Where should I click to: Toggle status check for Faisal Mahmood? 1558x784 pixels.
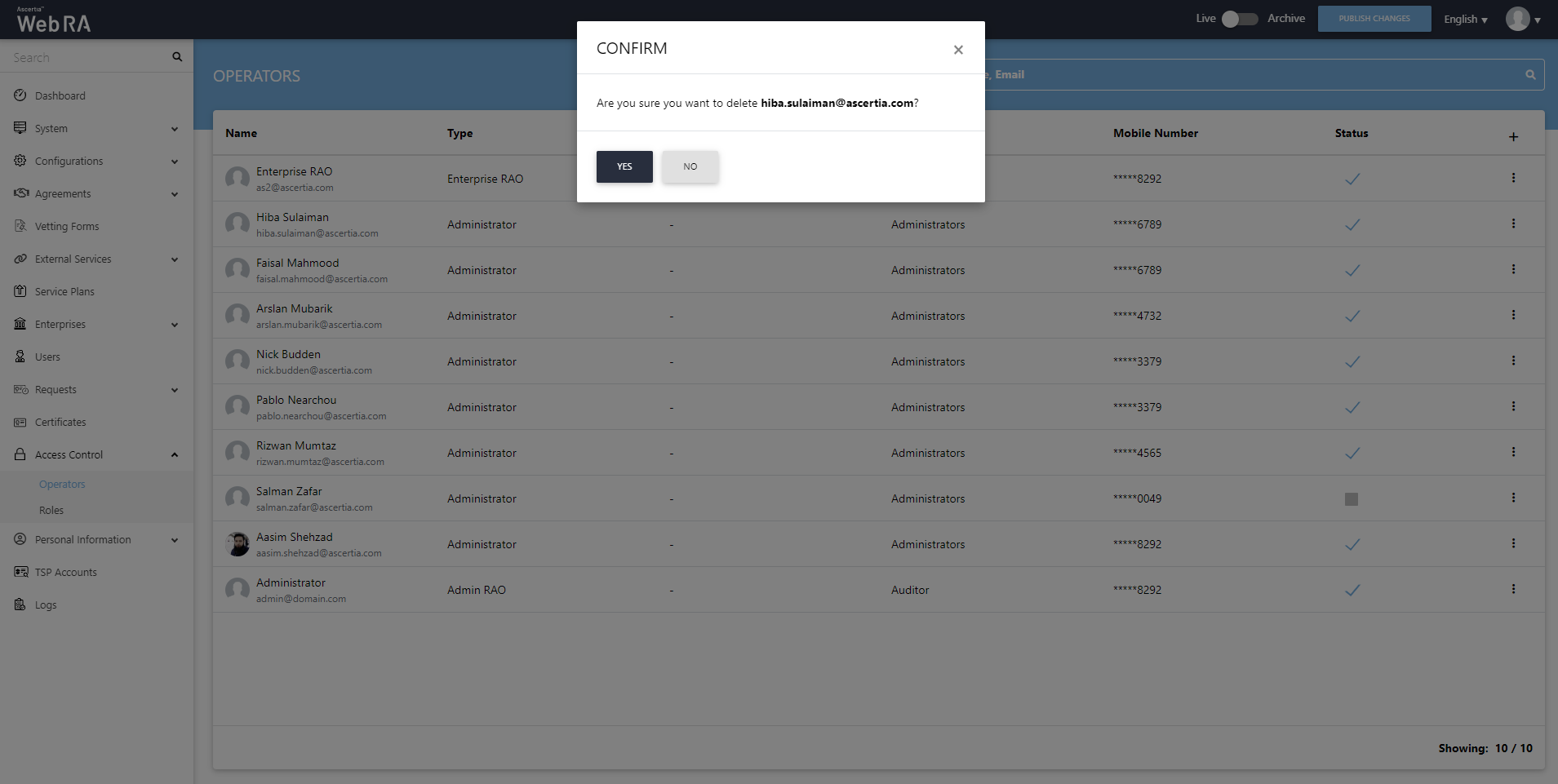tap(1352, 270)
